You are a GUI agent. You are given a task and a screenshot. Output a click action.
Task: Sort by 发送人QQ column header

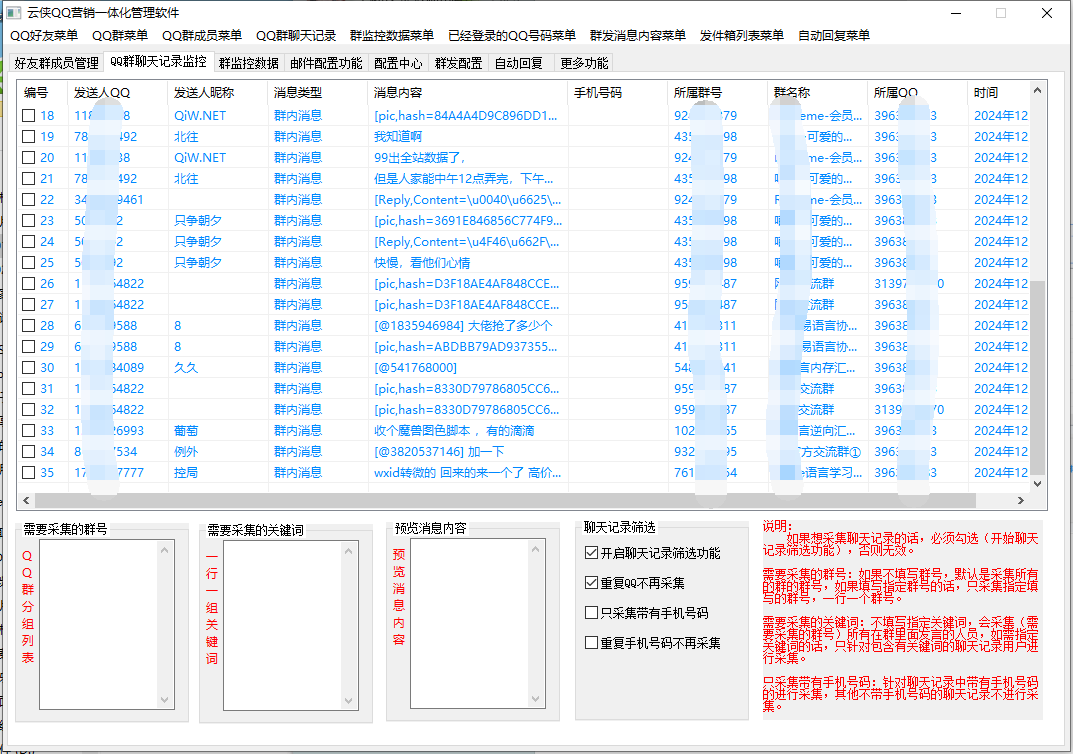[118, 92]
